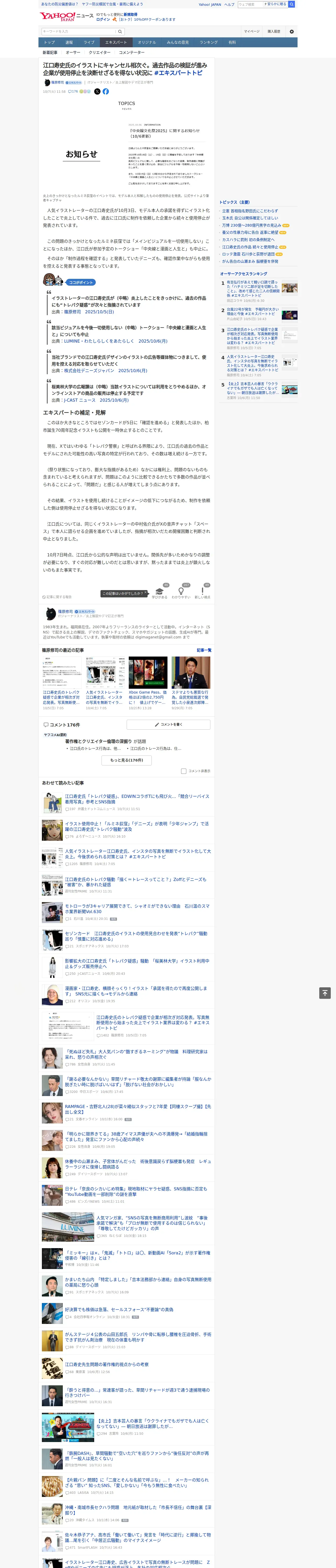This screenshot has height=1568, width=336.
Task: Open ranking 1 有吉弘行 article thumbnail
Action: tap(290, 289)
